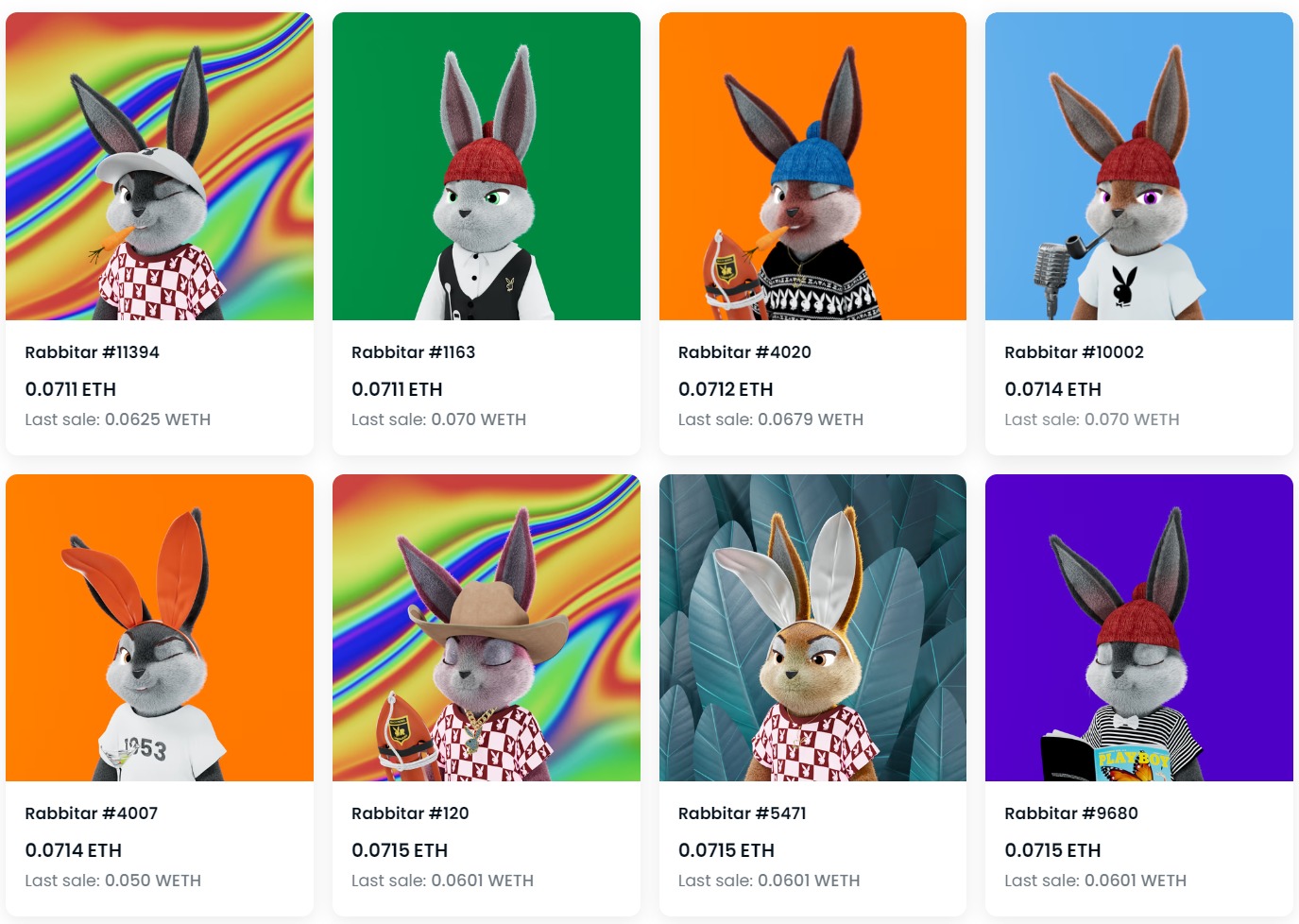The image size is (1299, 924).
Task: Click the Rabbitar #10002 title
Action: coord(1074,352)
